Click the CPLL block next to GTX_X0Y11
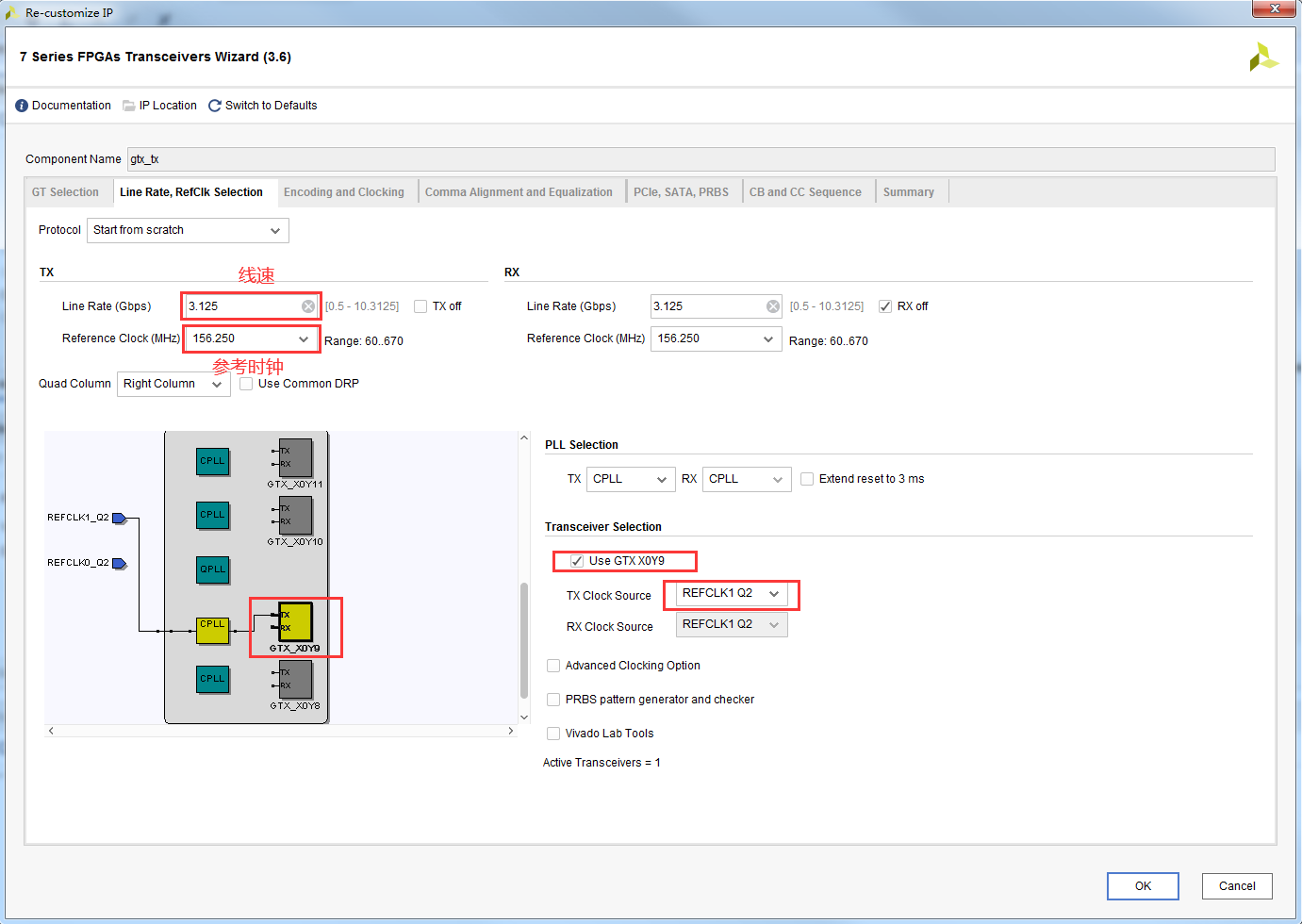 pos(213,461)
